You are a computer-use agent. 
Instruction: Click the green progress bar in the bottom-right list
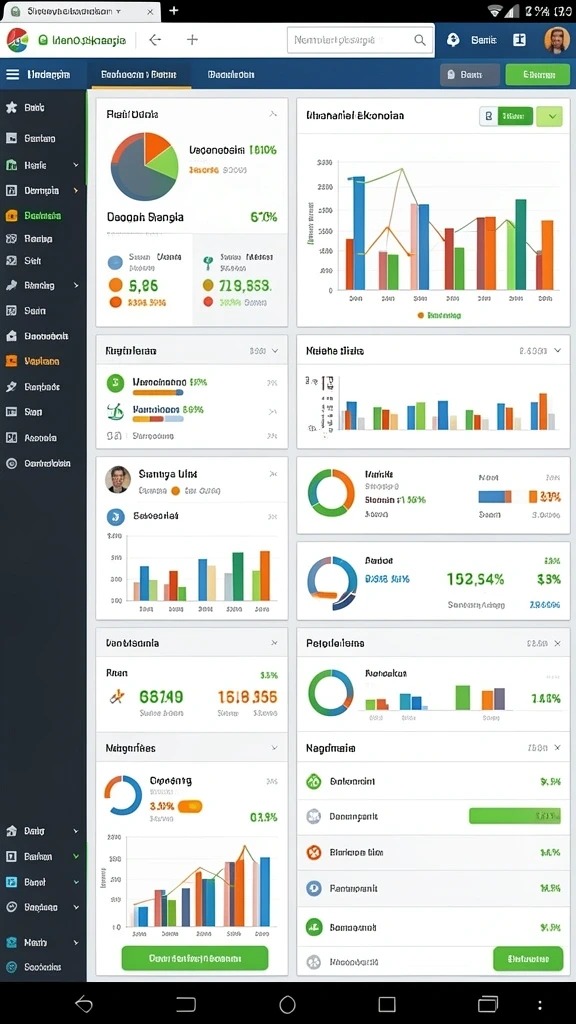tap(515, 816)
